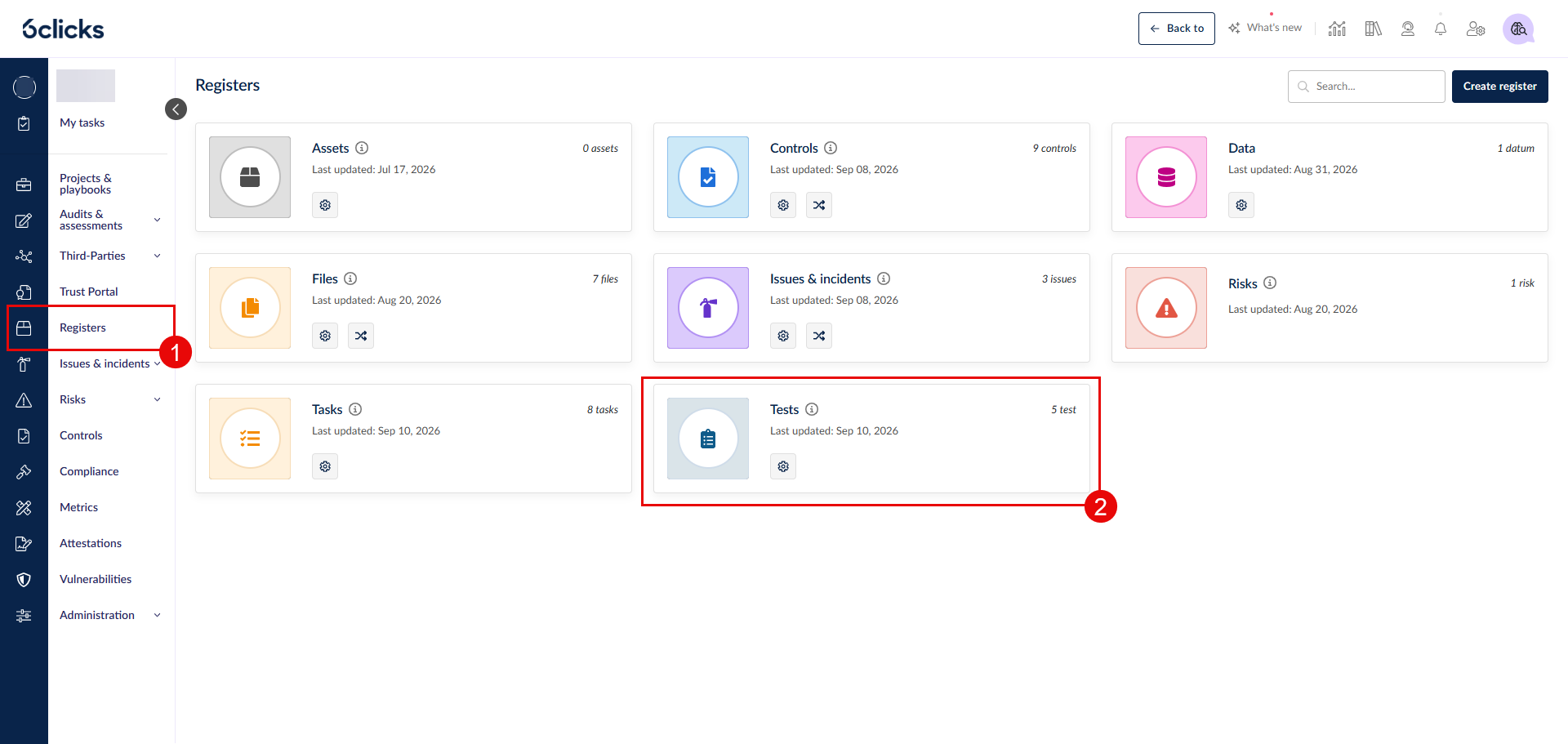The width and height of the screenshot is (1568, 744).
Task: Open the library books icon in header
Action: [1373, 29]
